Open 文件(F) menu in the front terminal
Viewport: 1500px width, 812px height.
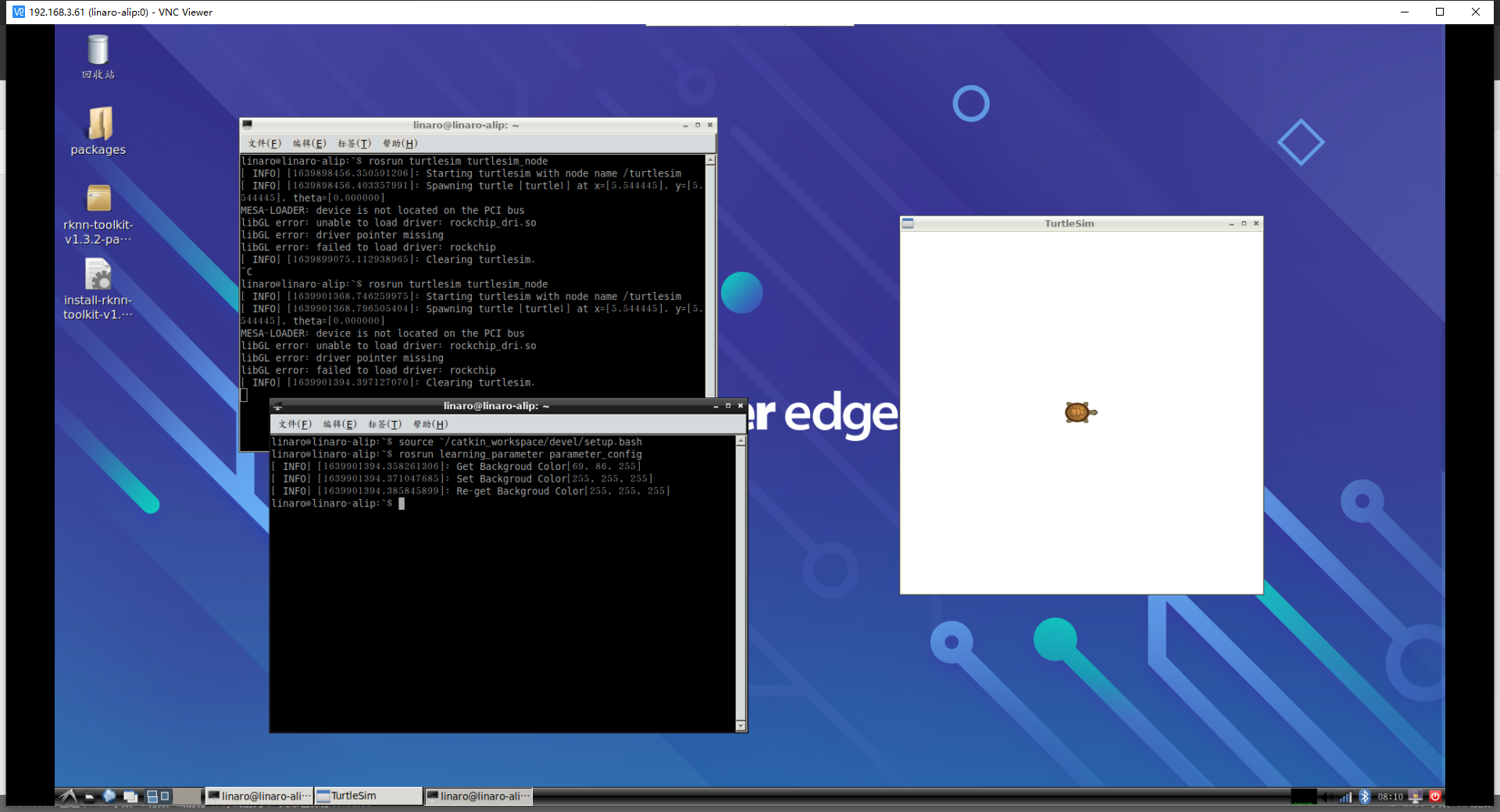295,425
